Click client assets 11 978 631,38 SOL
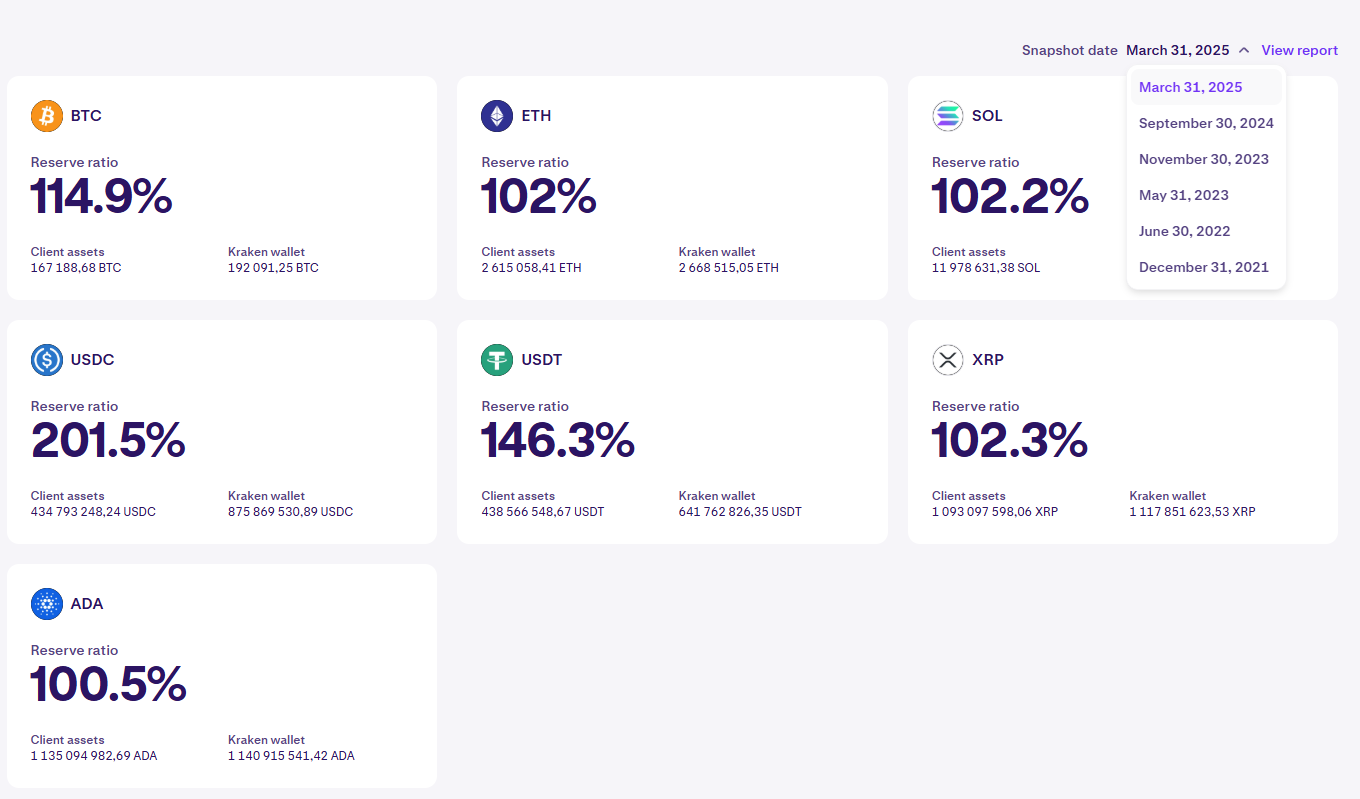The width and height of the screenshot is (1360, 799). [x=986, y=268]
